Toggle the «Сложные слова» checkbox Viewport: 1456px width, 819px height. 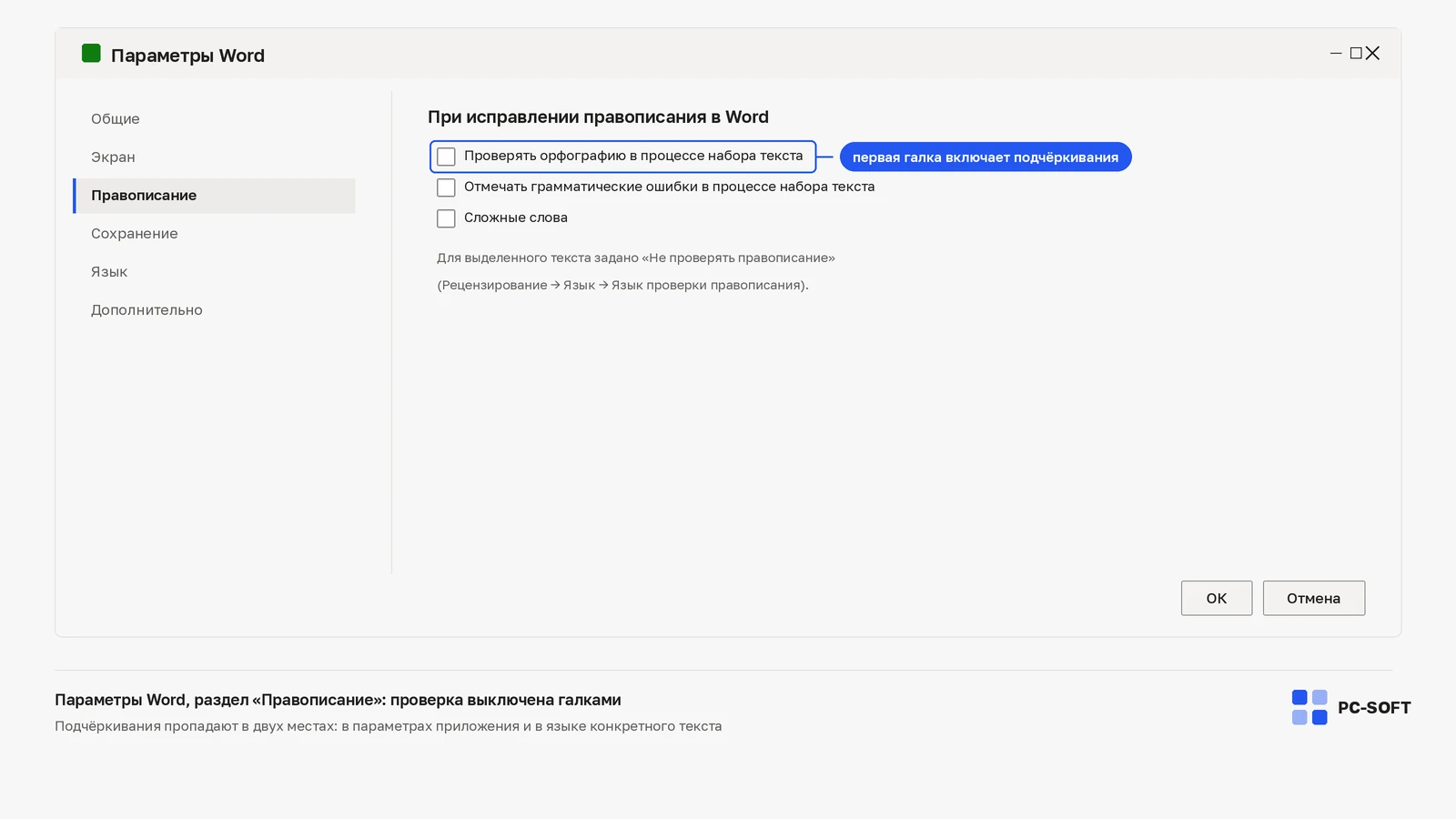click(x=446, y=218)
